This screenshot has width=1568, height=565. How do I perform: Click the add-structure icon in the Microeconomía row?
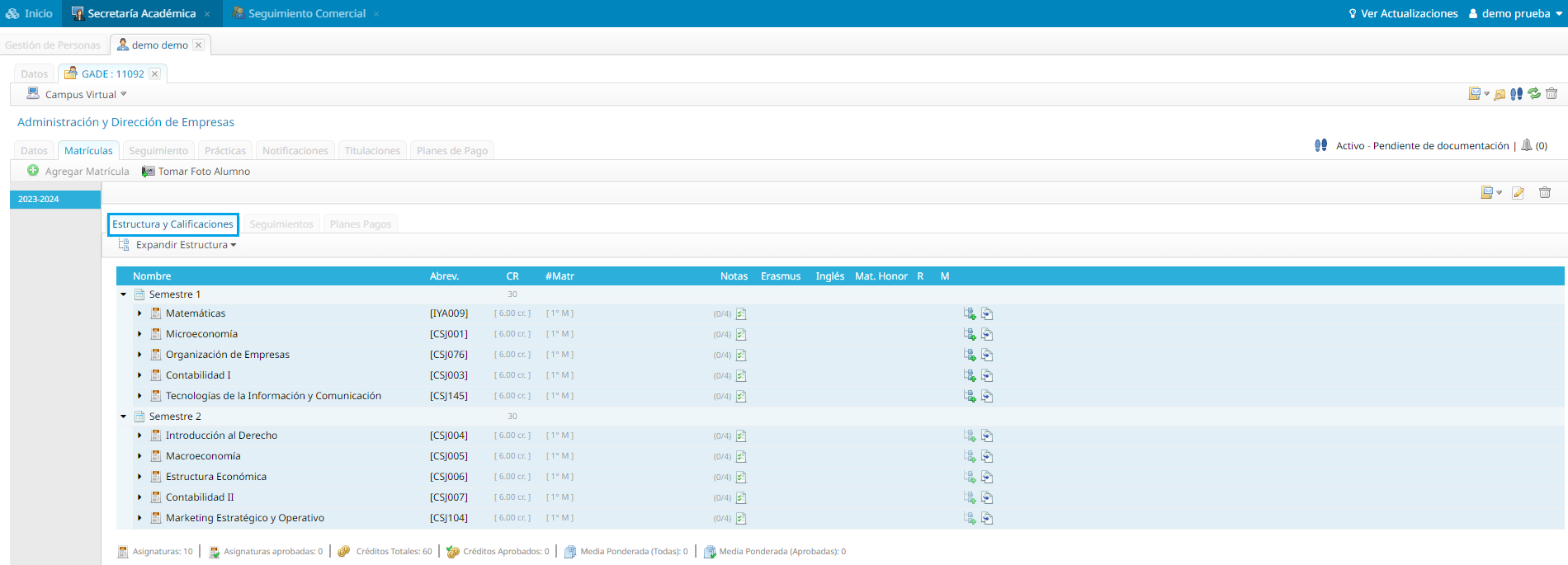coord(970,334)
